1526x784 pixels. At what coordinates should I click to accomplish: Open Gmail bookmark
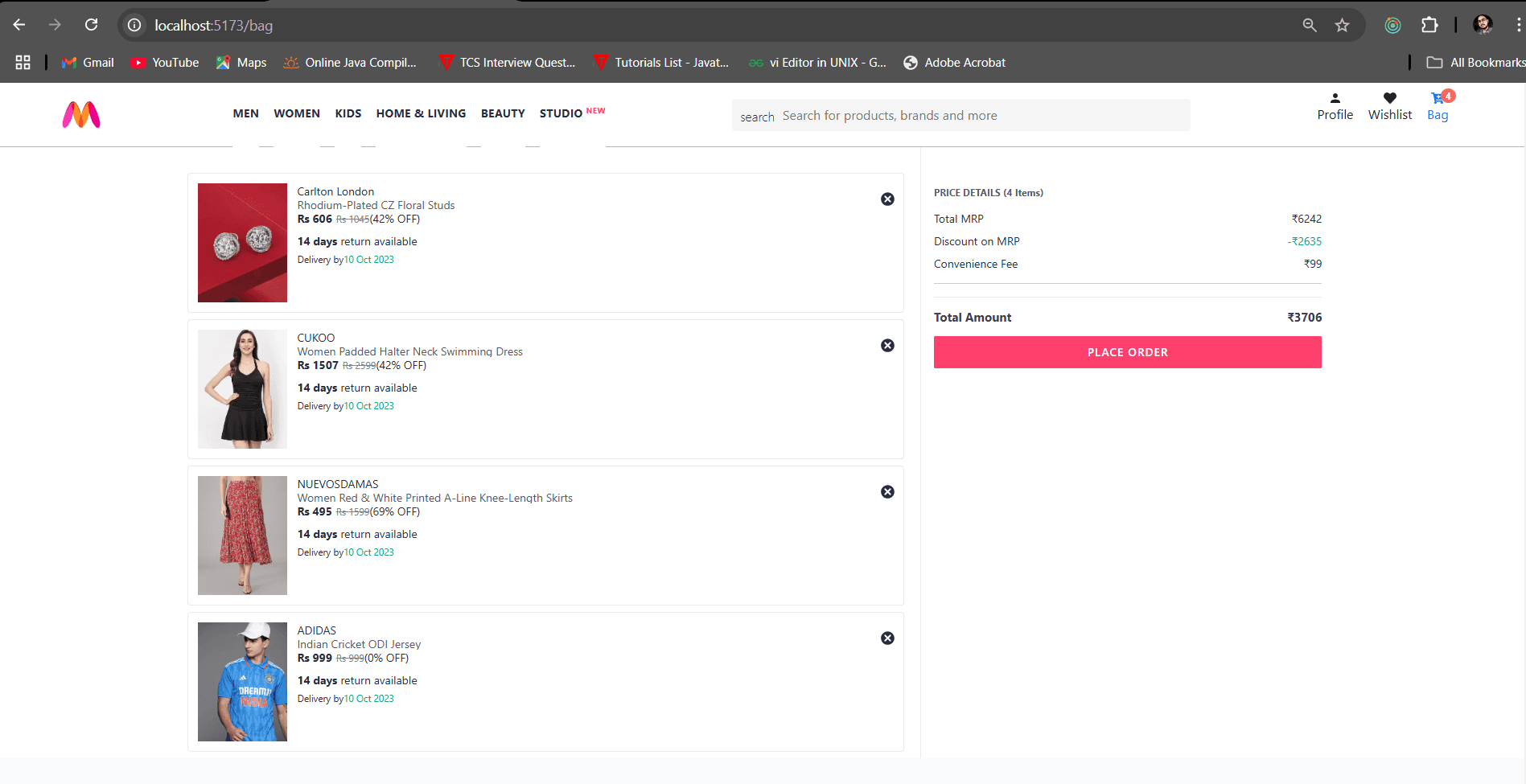tap(88, 63)
